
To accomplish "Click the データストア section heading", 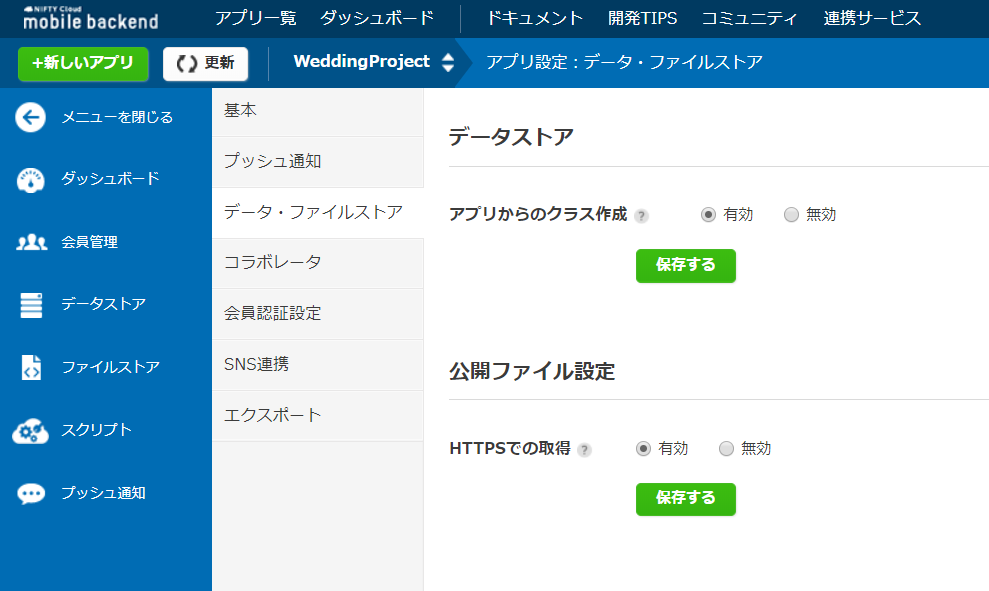I will (x=511, y=137).
